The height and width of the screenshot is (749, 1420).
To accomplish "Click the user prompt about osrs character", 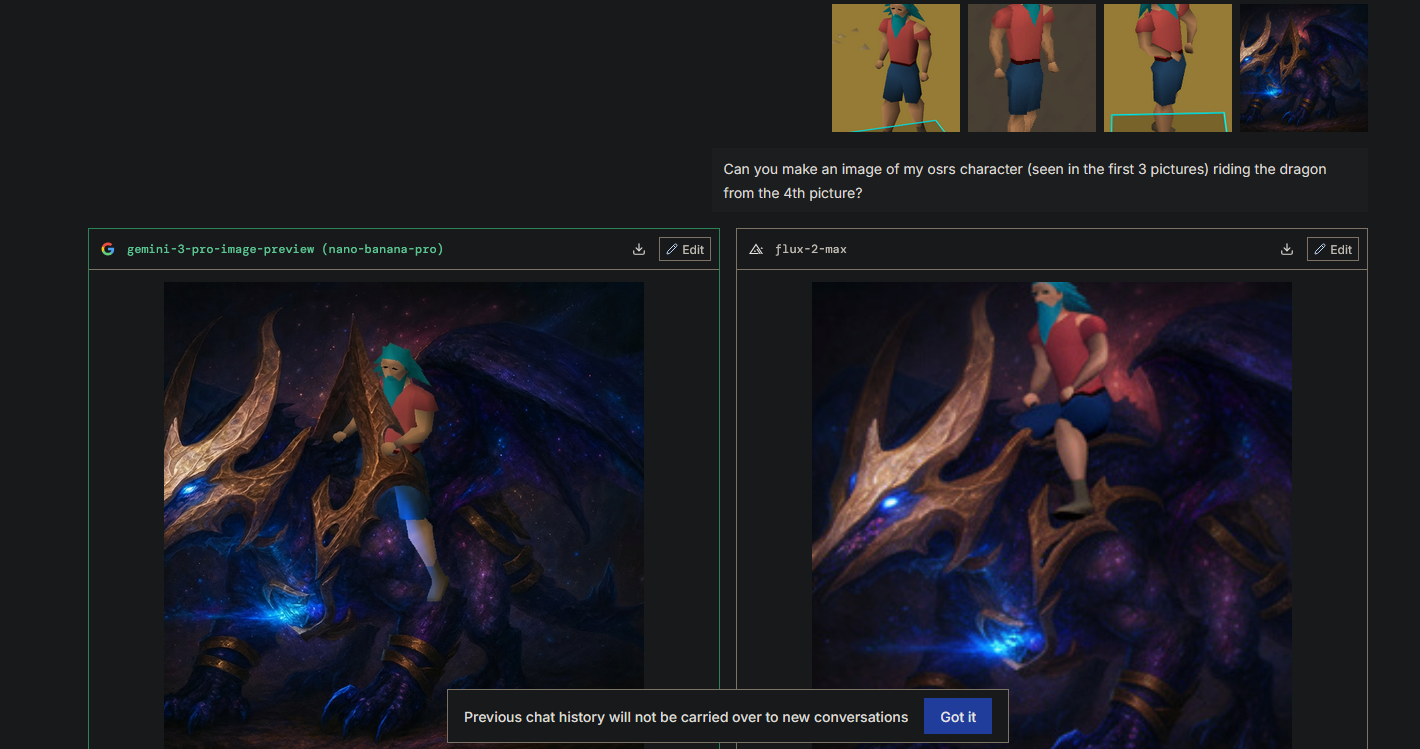I will click(x=1040, y=181).
